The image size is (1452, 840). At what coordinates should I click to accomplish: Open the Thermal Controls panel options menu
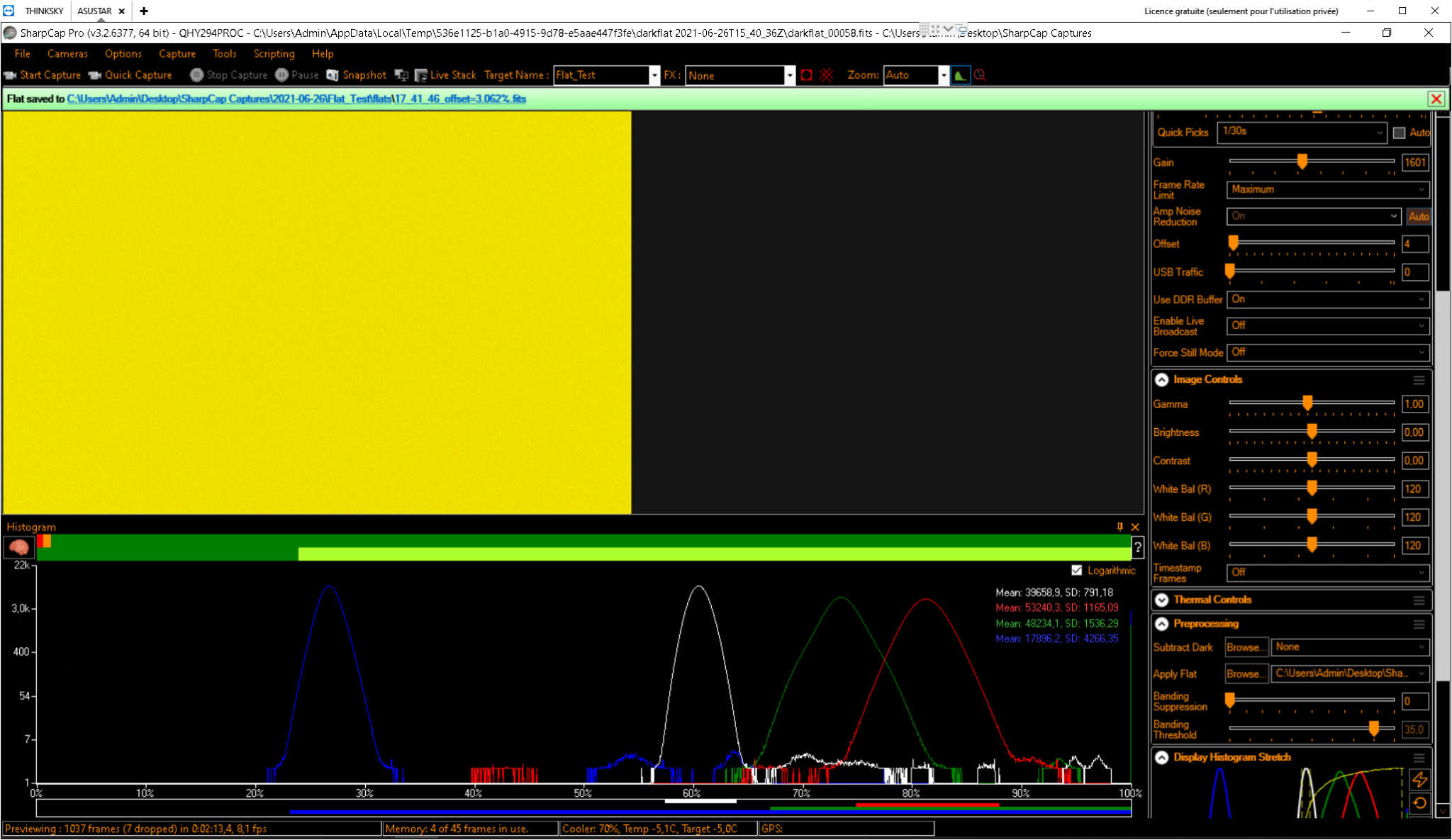[1419, 600]
